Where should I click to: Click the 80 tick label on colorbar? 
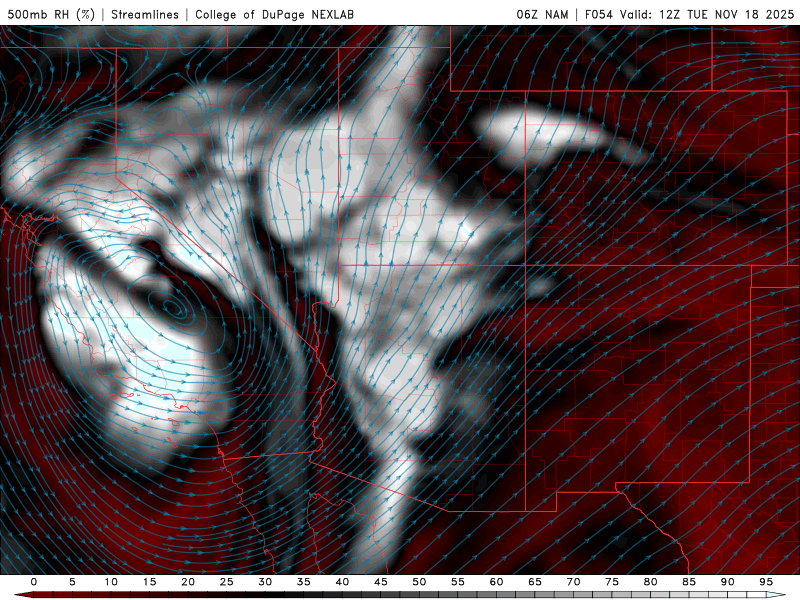point(650,582)
